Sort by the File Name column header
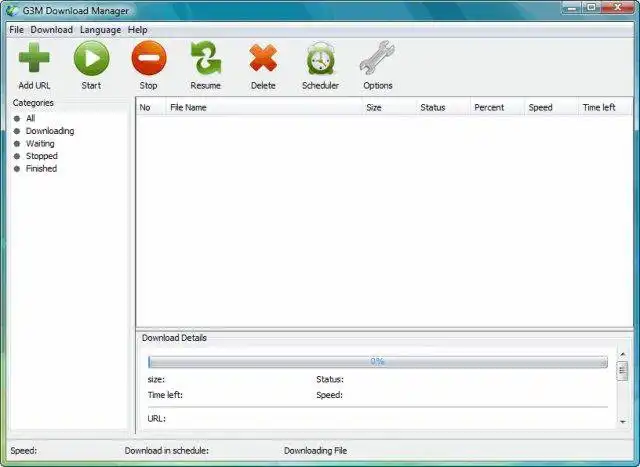This screenshot has width=640, height=467. tap(264, 107)
